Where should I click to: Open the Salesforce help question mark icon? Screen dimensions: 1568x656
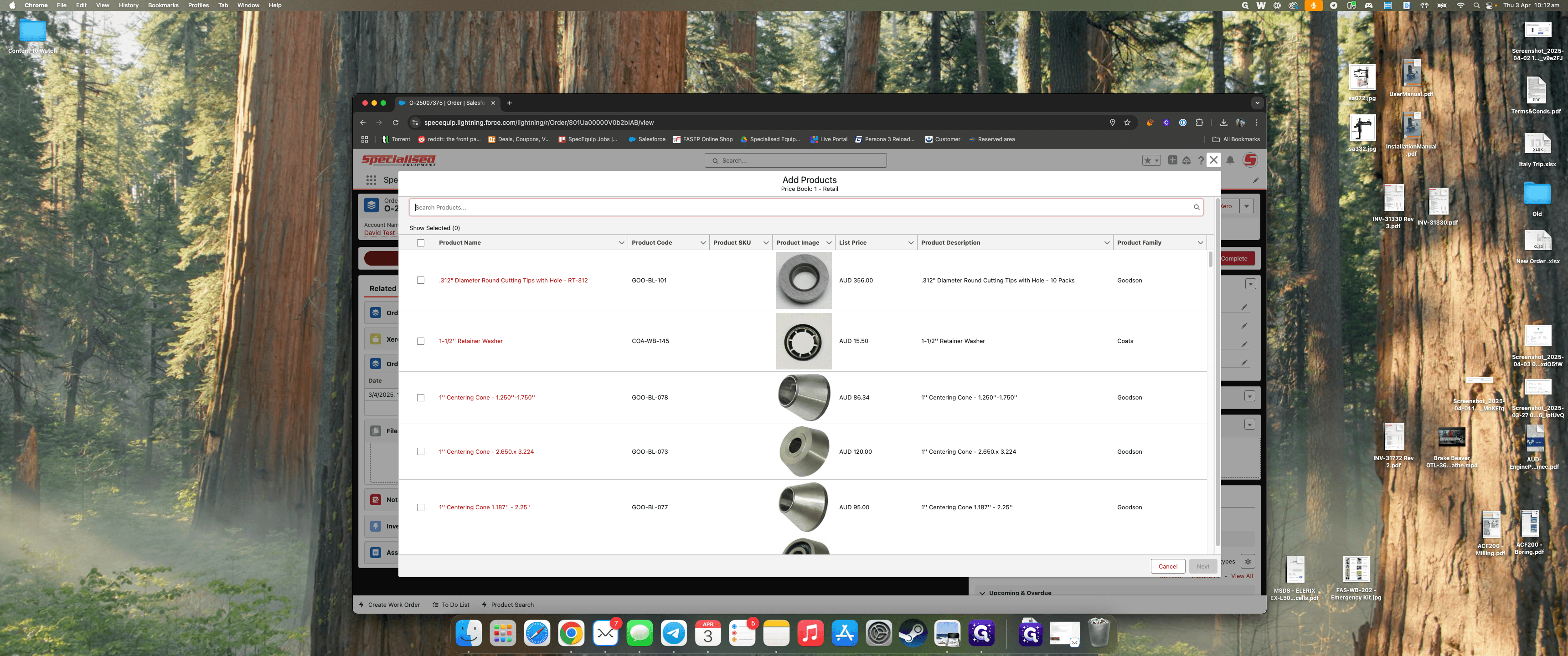[x=1200, y=161]
